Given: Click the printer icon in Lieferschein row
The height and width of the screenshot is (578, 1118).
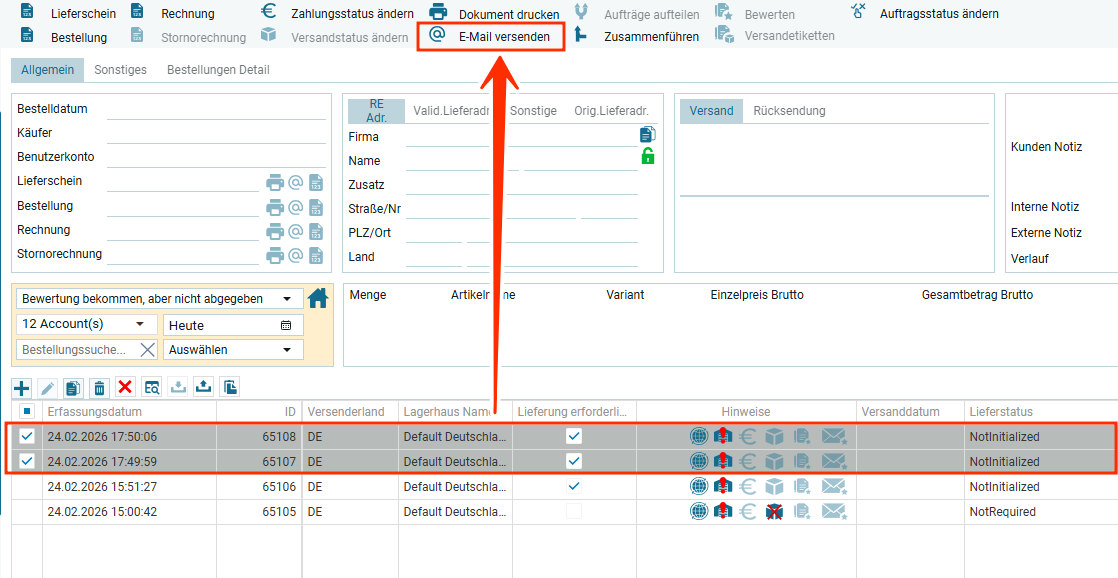Looking at the screenshot, I should [x=275, y=182].
